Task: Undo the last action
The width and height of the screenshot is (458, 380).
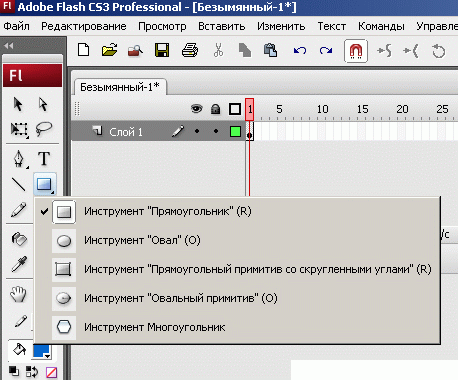Action: click(300, 51)
